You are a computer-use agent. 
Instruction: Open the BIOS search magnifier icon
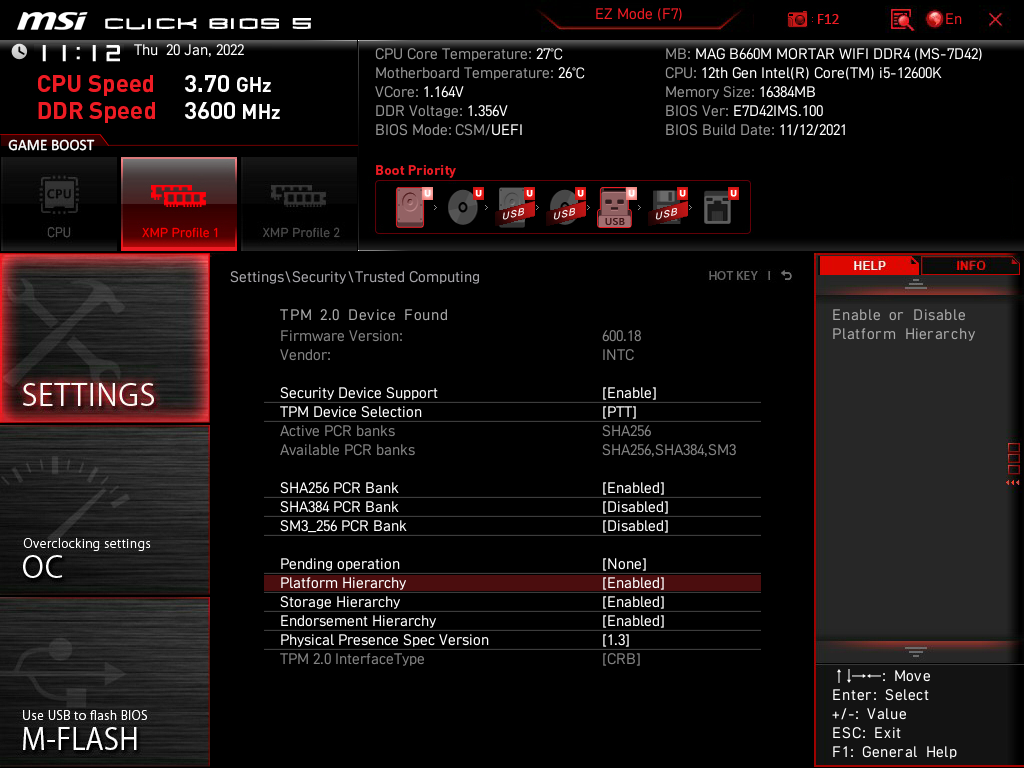pyautogui.click(x=901, y=20)
